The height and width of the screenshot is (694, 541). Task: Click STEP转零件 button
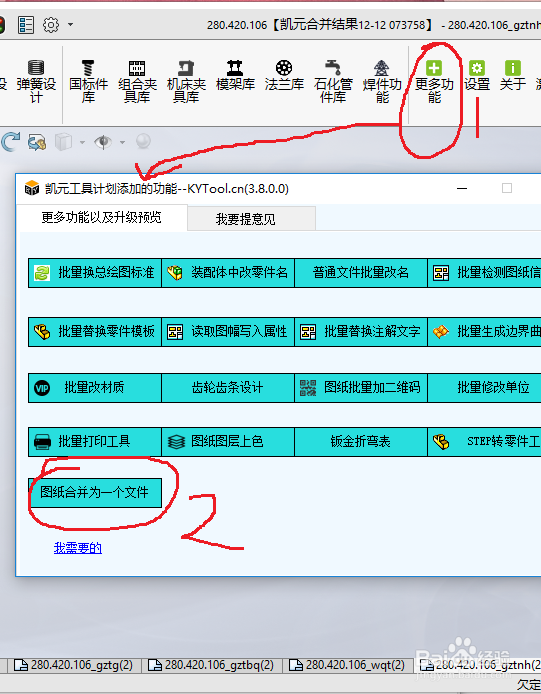pos(484,442)
